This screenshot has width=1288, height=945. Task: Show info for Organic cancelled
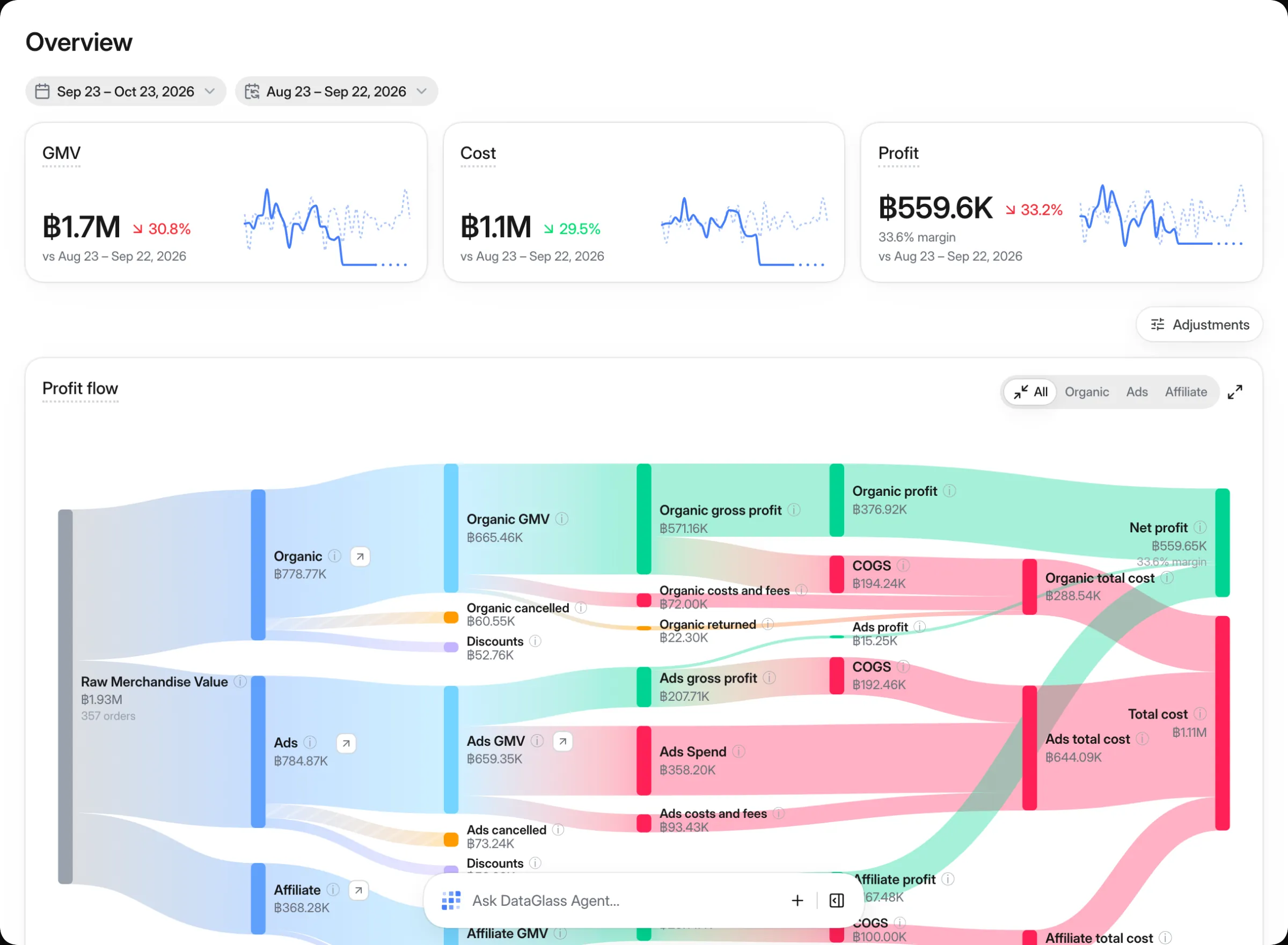pos(581,609)
